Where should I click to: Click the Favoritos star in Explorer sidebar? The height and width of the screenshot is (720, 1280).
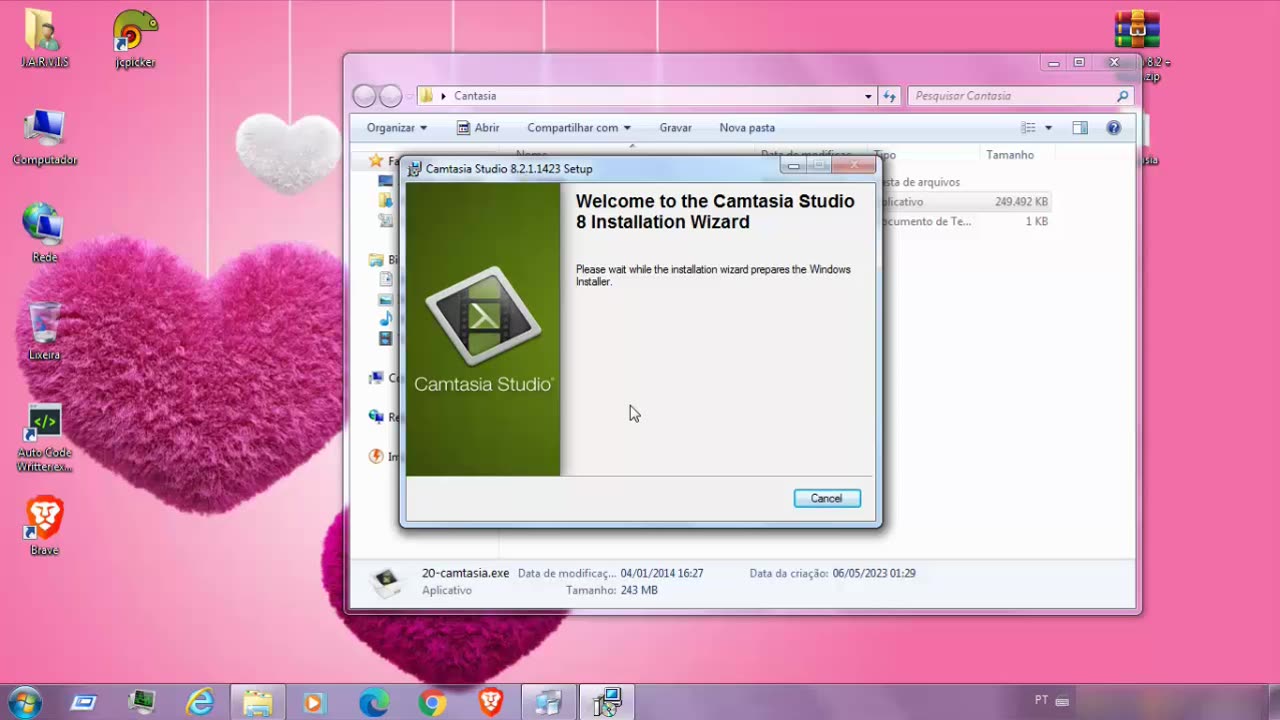pos(376,160)
